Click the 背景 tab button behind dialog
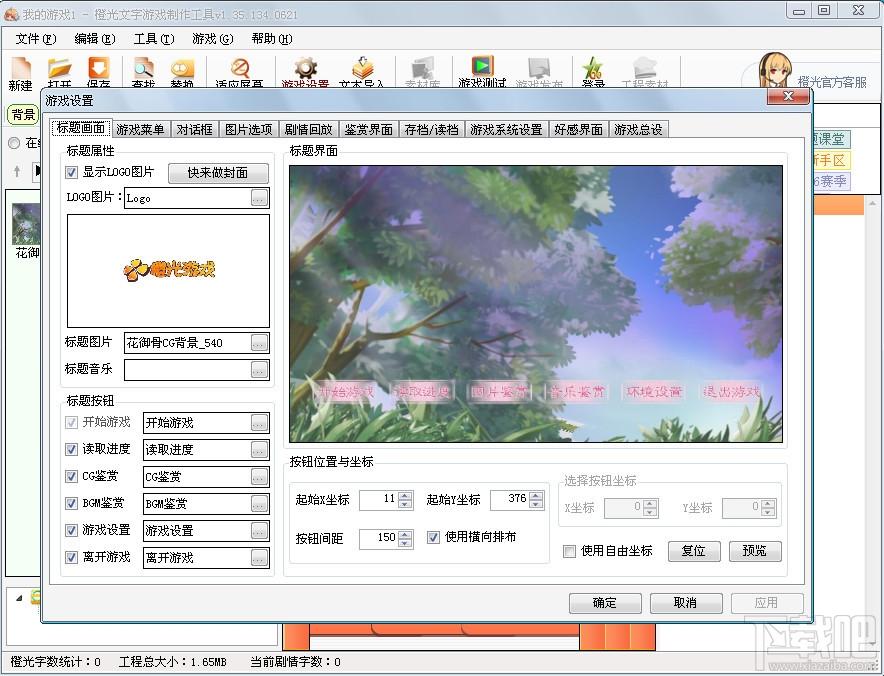 pyautogui.click(x=23, y=115)
